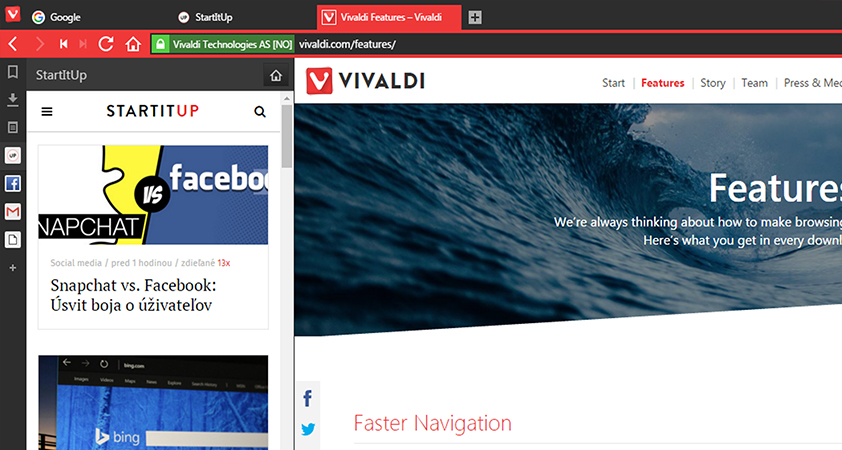The height and width of the screenshot is (450, 842).
Task: Open the Vivaldi main menu icon
Action: [x=12, y=14]
